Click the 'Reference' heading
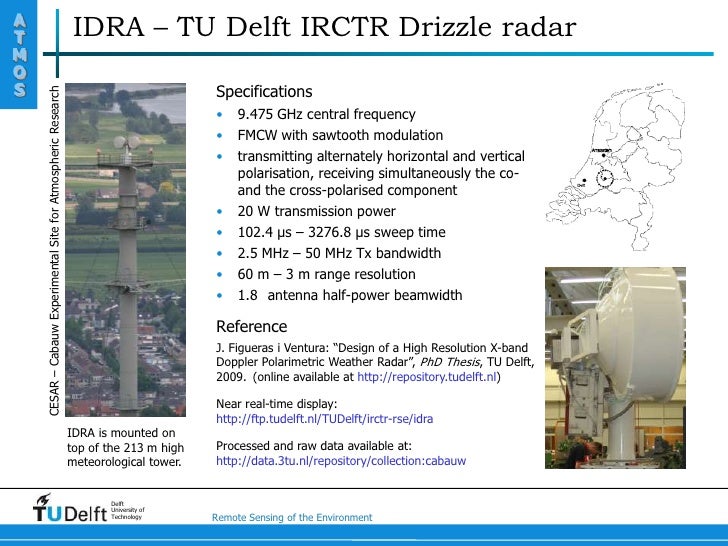728x546 pixels. click(x=252, y=326)
